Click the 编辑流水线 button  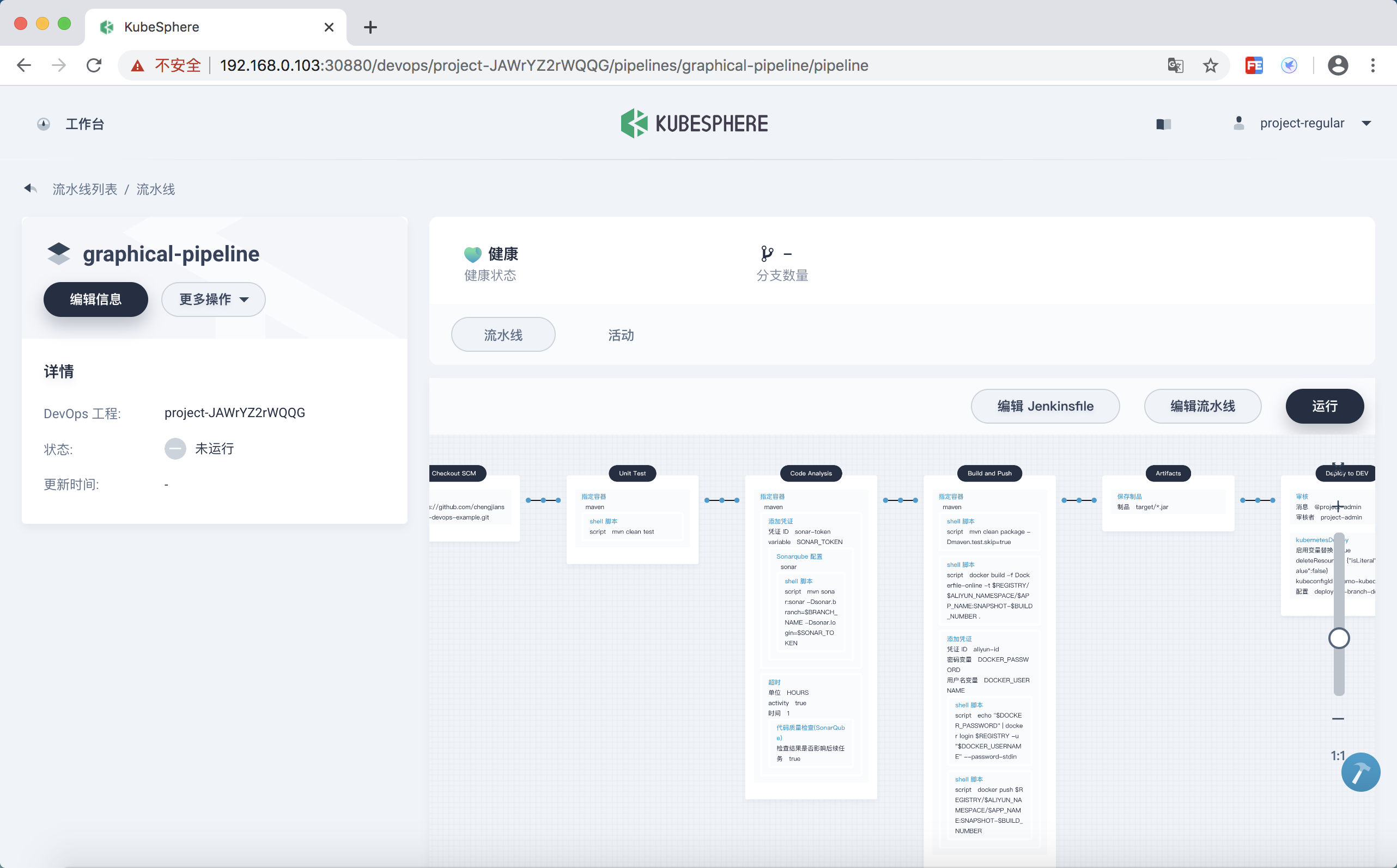pos(1202,406)
